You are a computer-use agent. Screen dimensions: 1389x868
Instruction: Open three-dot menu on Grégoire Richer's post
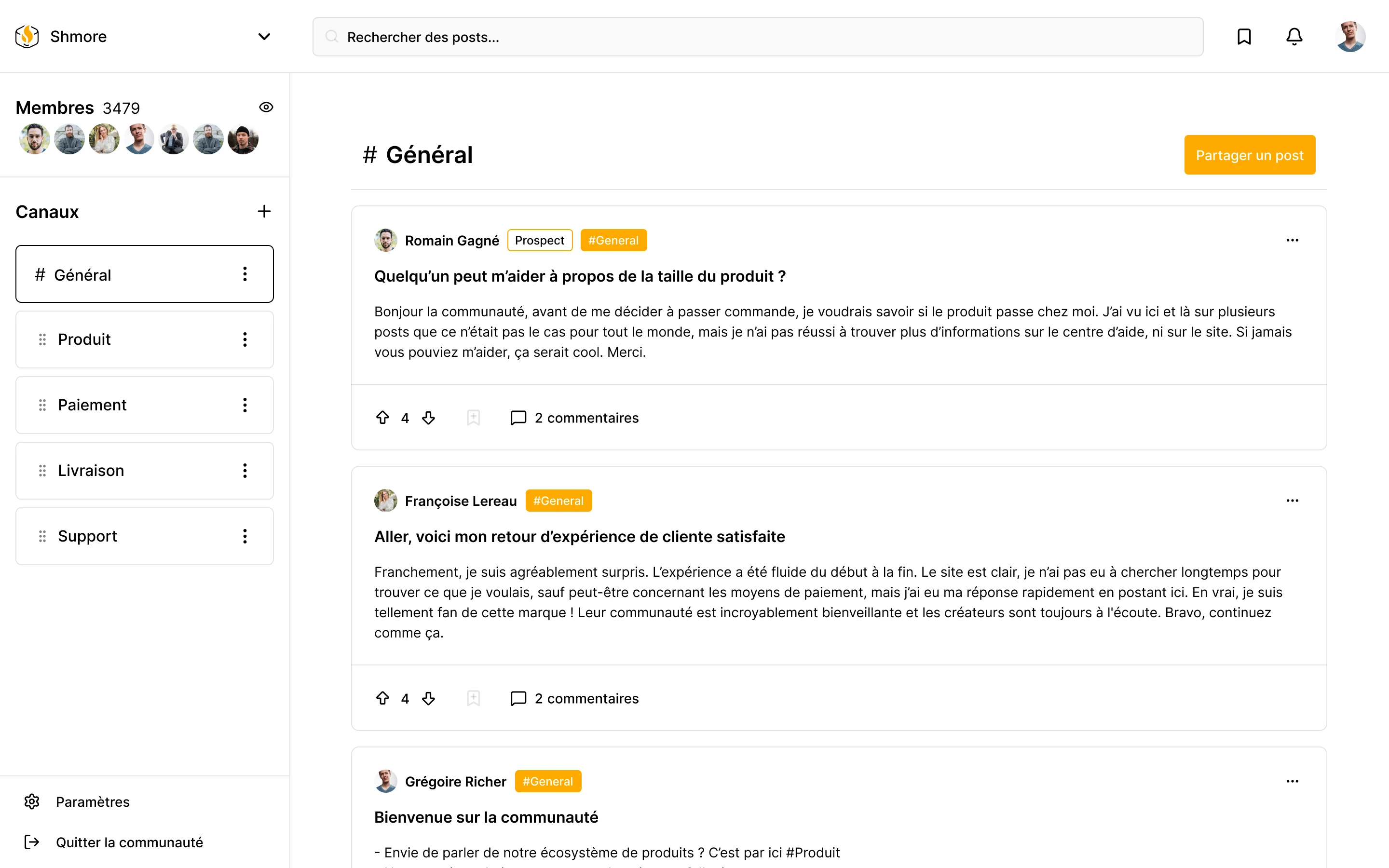tap(1292, 781)
